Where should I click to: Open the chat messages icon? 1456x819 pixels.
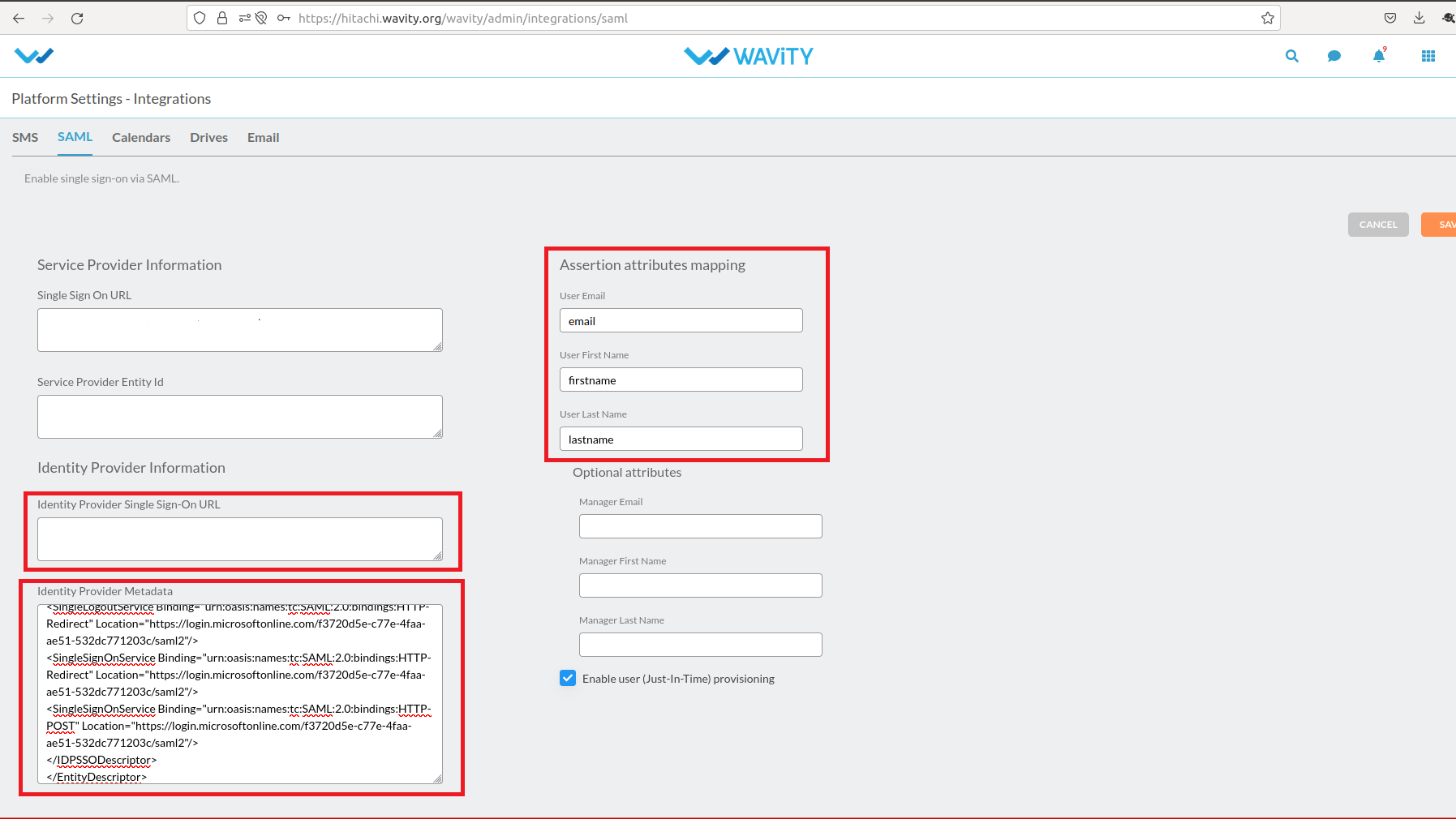pos(1334,56)
